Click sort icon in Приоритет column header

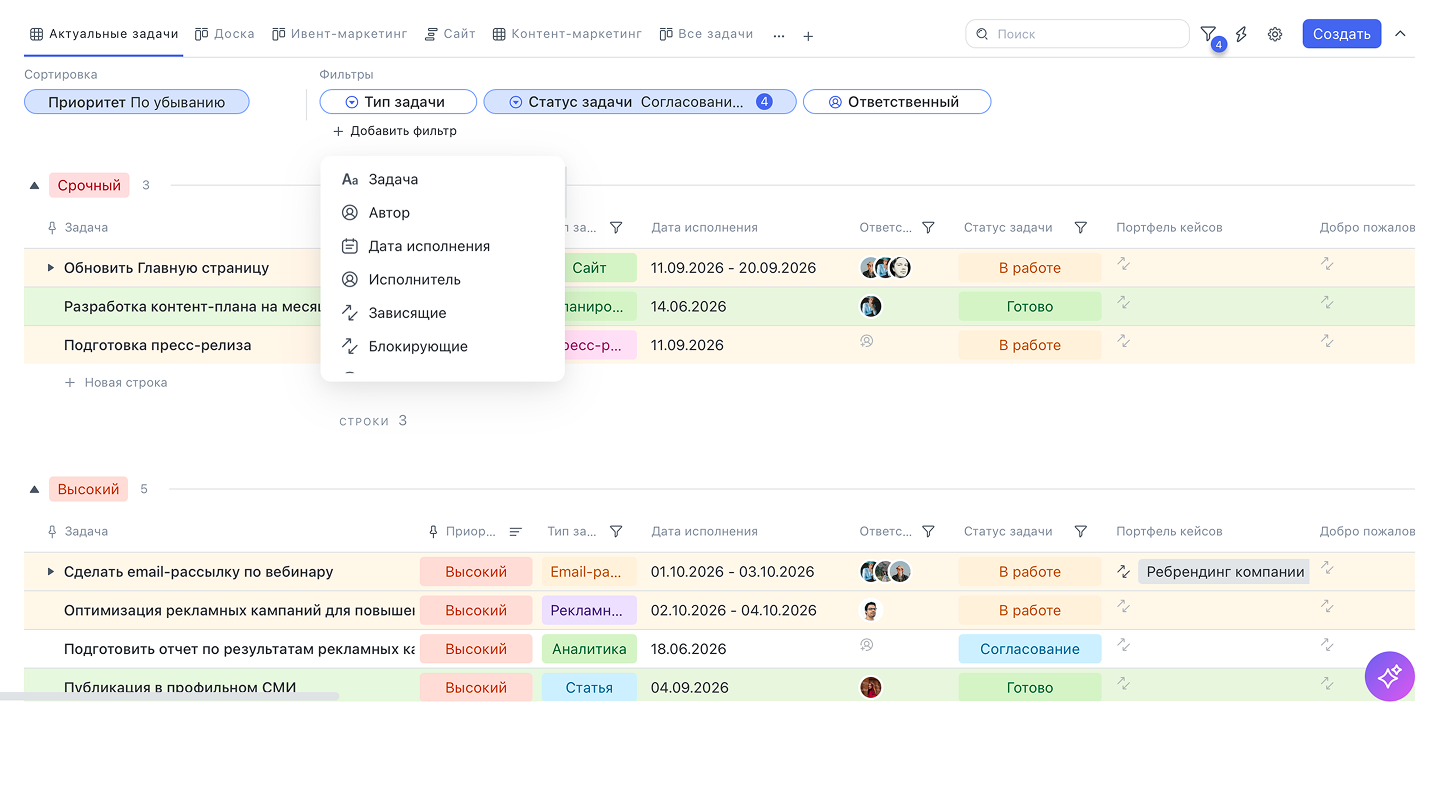(x=515, y=532)
